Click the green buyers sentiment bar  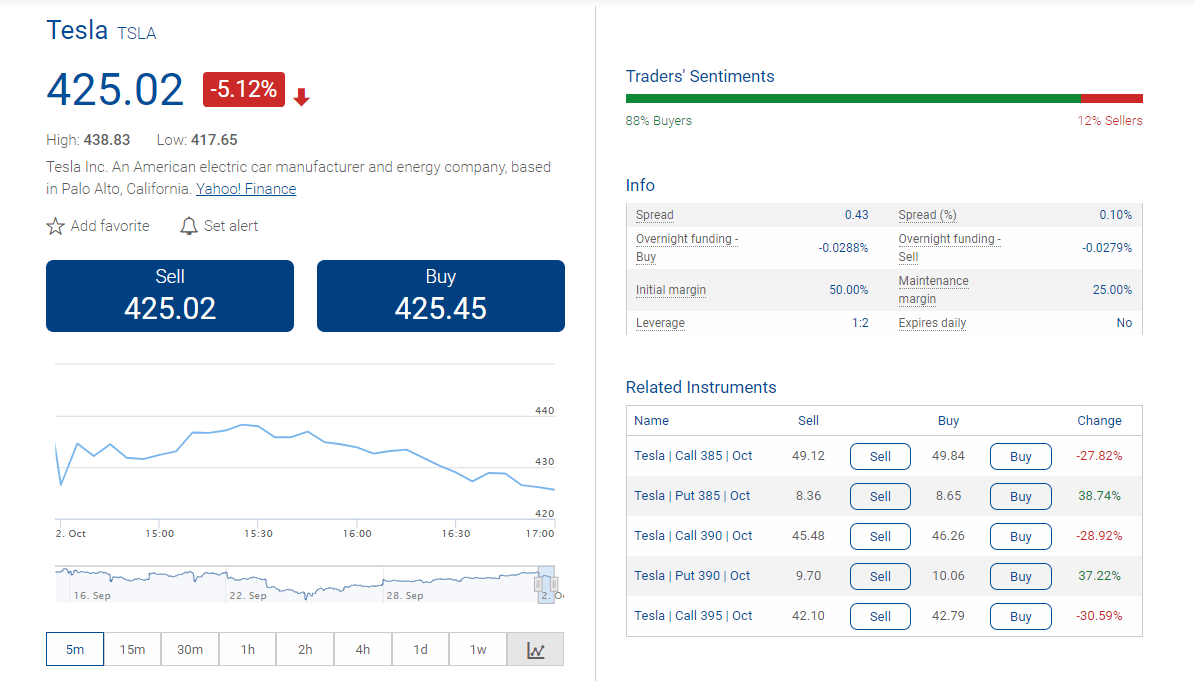pyautogui.click(x=853, y=98)
